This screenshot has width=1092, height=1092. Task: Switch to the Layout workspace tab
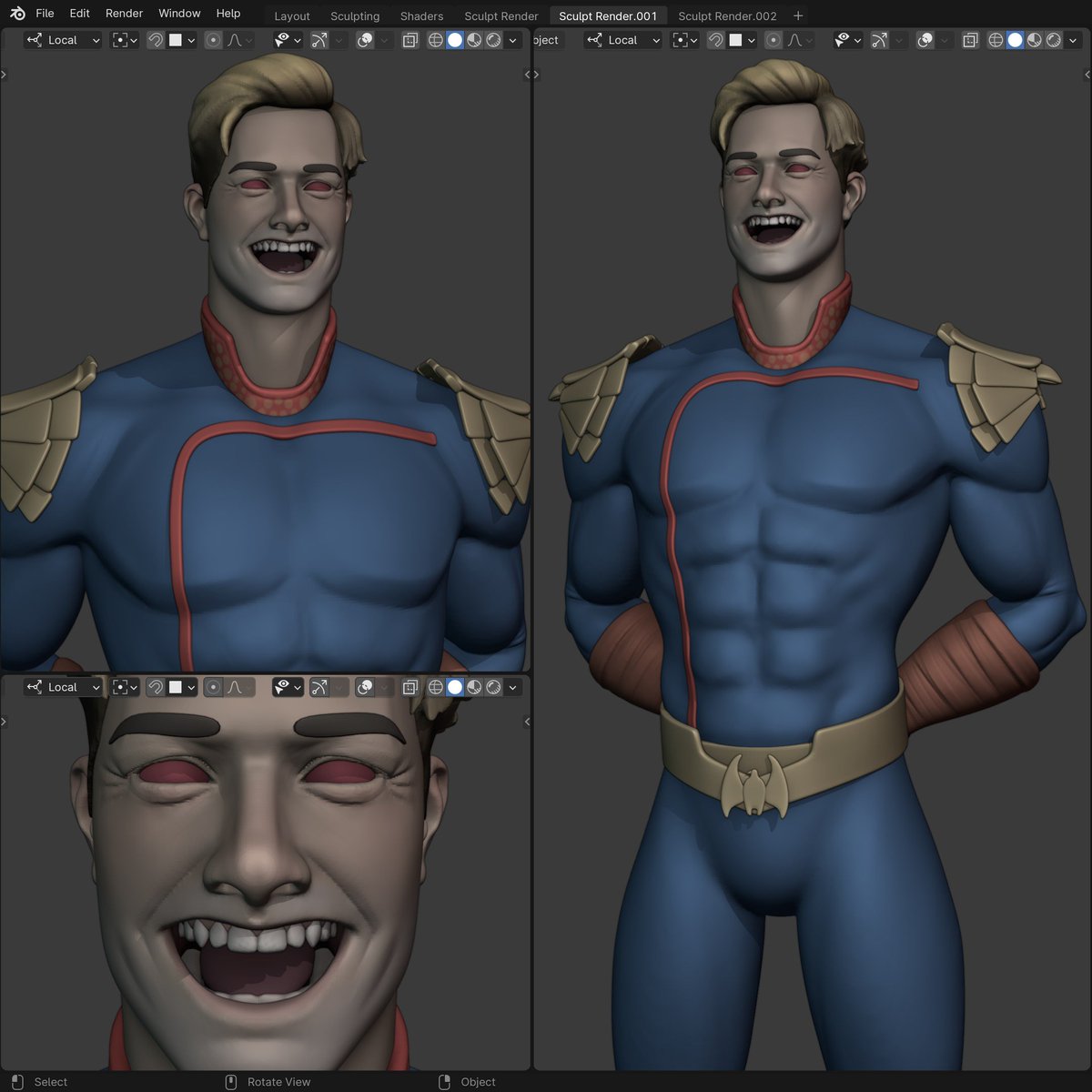292,15
